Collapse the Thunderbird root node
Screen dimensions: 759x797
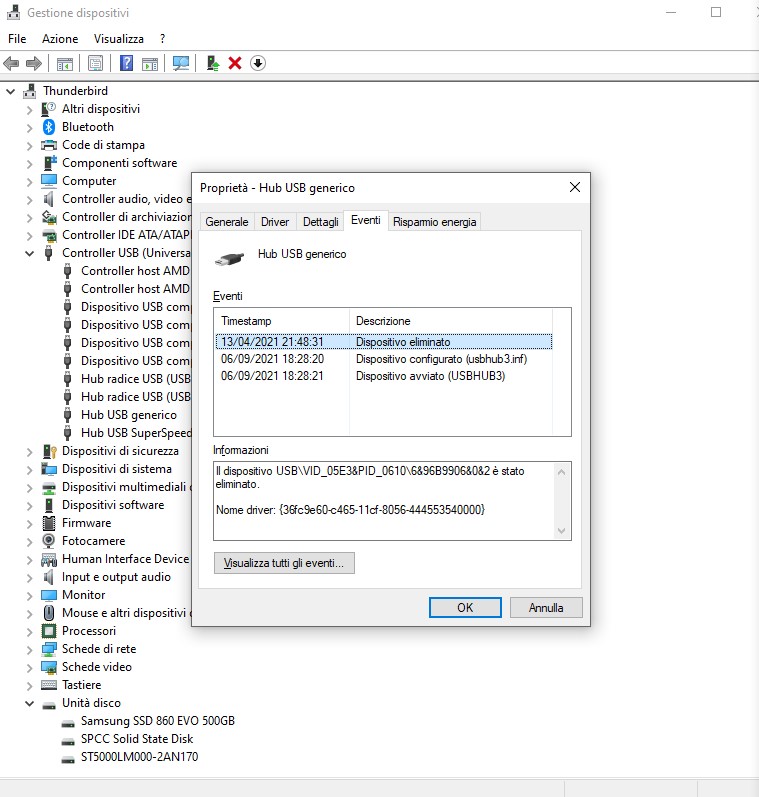pos(12,91)
